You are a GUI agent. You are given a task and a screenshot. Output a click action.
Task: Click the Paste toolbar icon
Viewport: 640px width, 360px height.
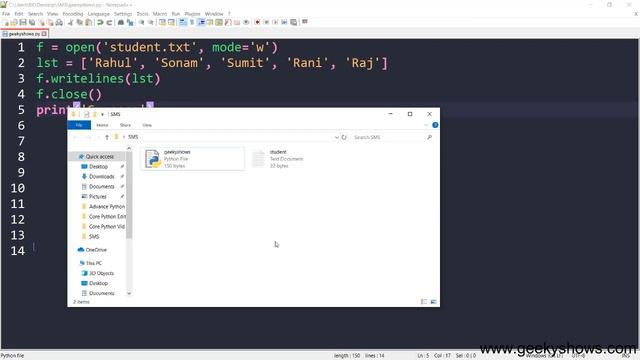[x=88, y=22]
